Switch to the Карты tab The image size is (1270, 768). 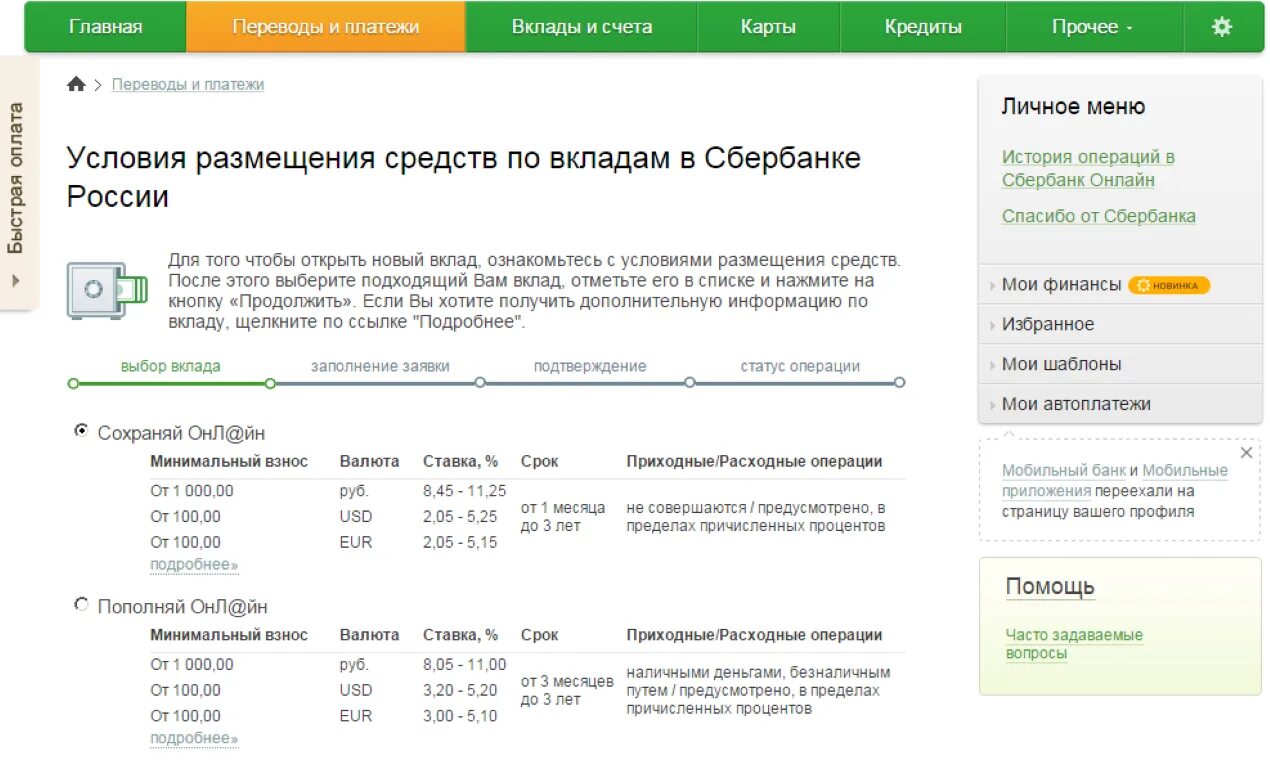pyautogui.click(x=768, y=27)
